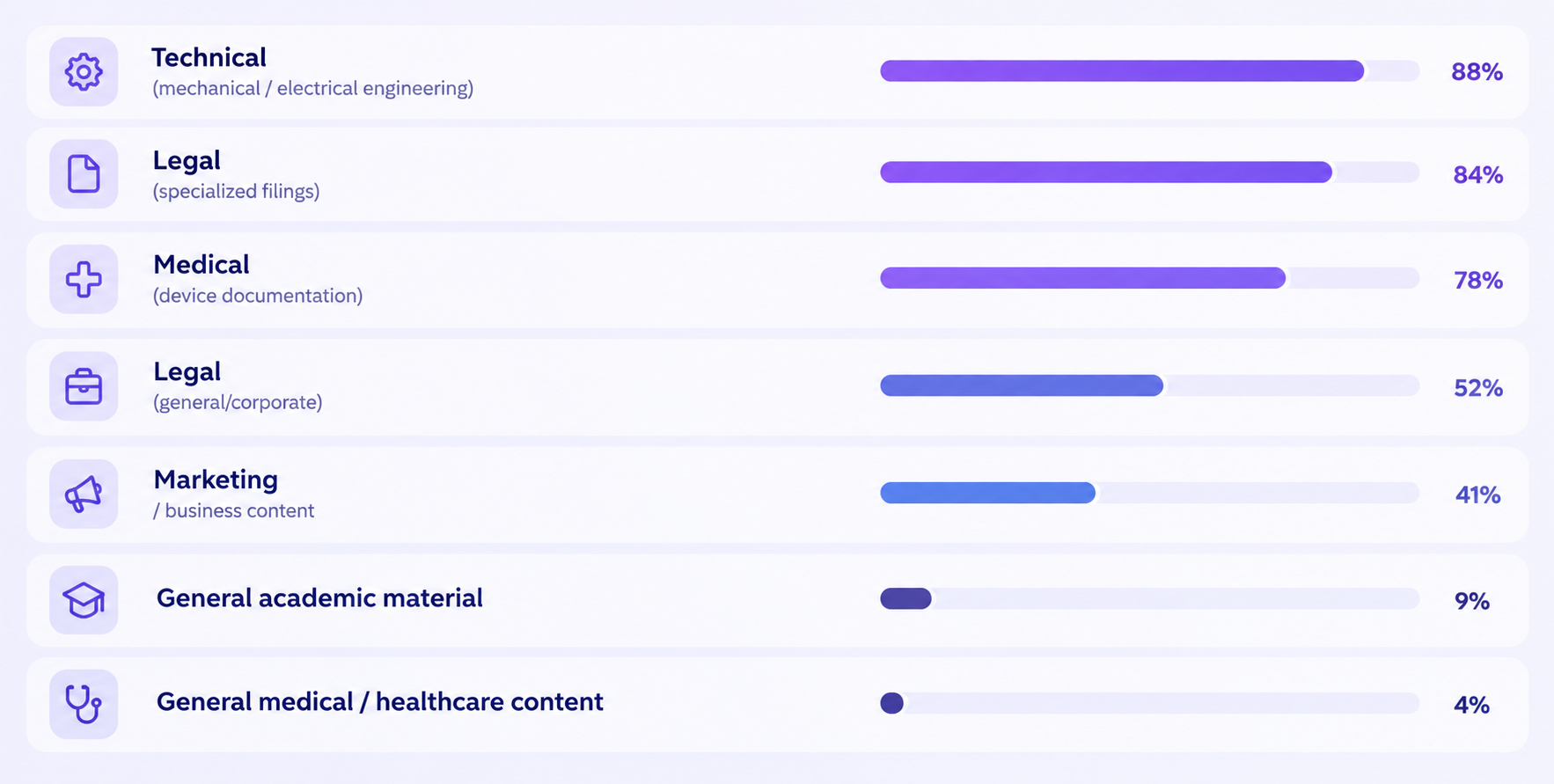Click the General medical 4% bar dot
This screenshot has width=1554, height=784.
click(x=891, y=703)
